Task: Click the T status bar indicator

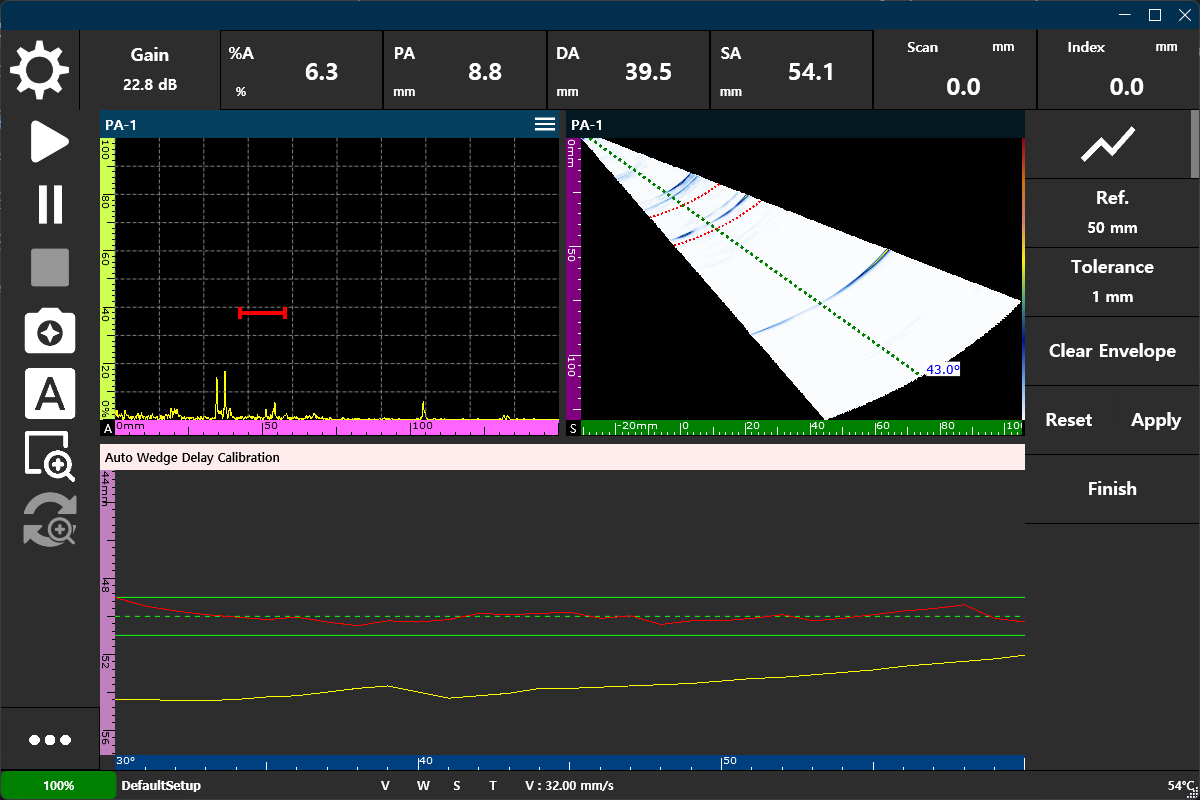Action: (x=492, y=785)
